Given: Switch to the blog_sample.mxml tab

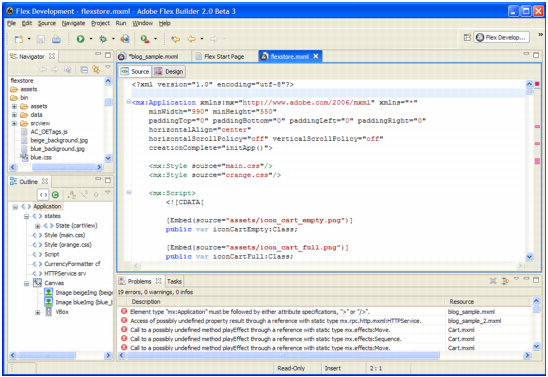Looking at the screenshot, I should [x=153, y=56].
